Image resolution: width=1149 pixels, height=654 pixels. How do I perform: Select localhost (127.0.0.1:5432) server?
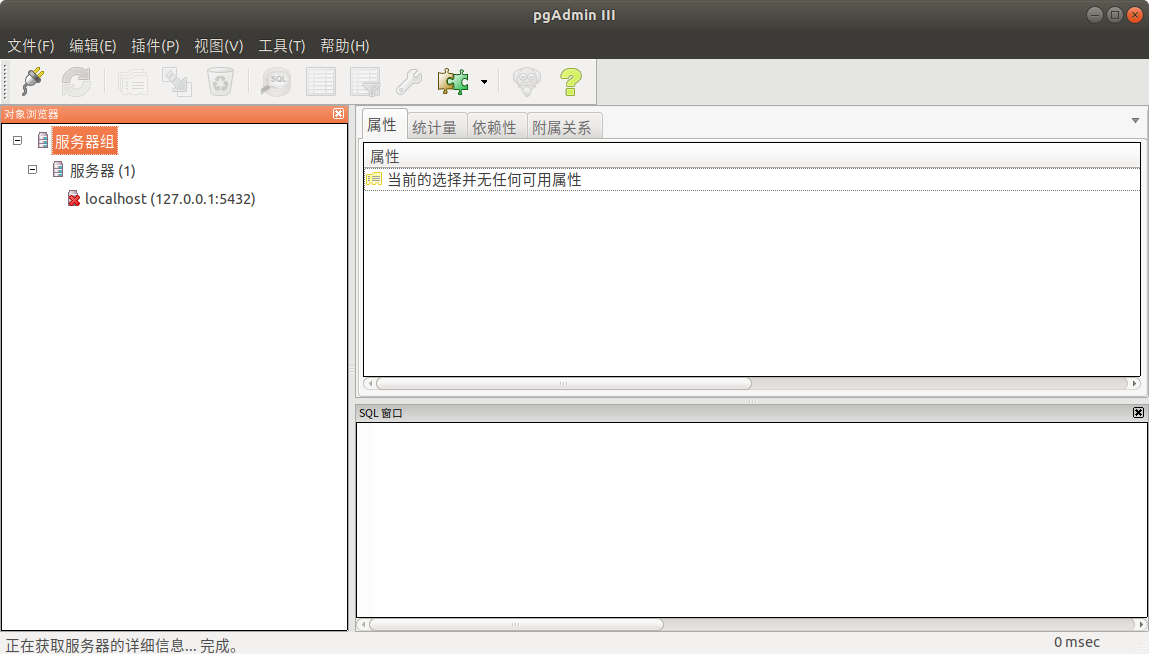[170, 199]
